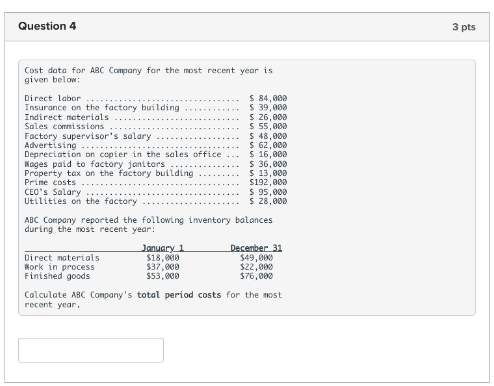Click the '$49,000' December direct materials
This screenshot has width=494, height=386.
click(257, 258)
